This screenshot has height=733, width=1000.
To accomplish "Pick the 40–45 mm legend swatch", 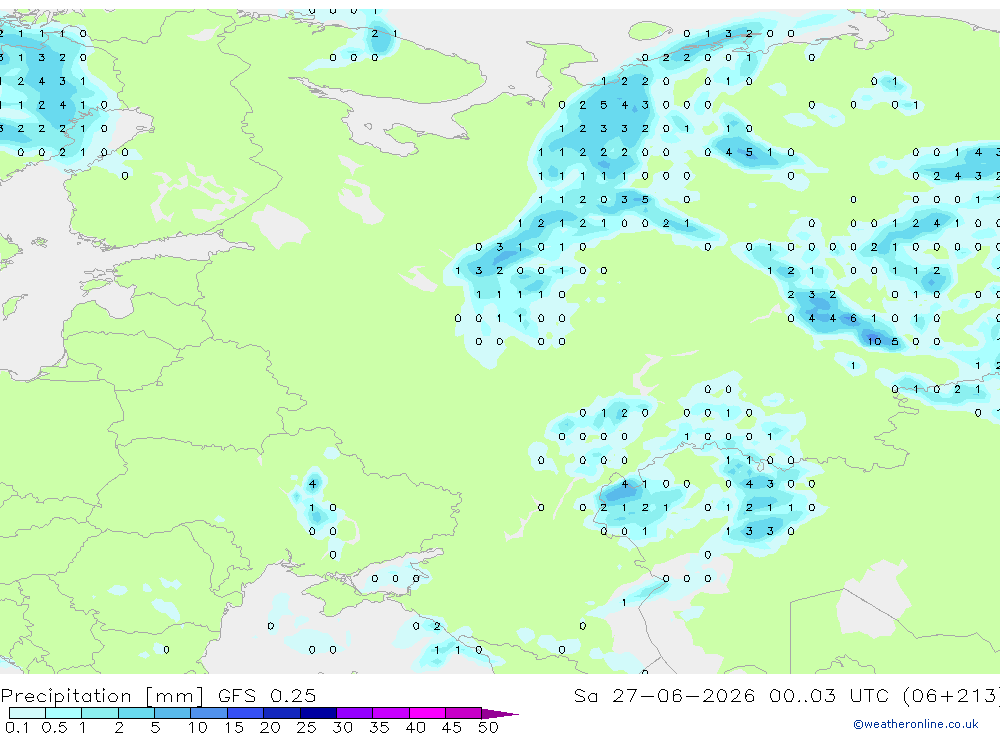I will tap(427, 713).
